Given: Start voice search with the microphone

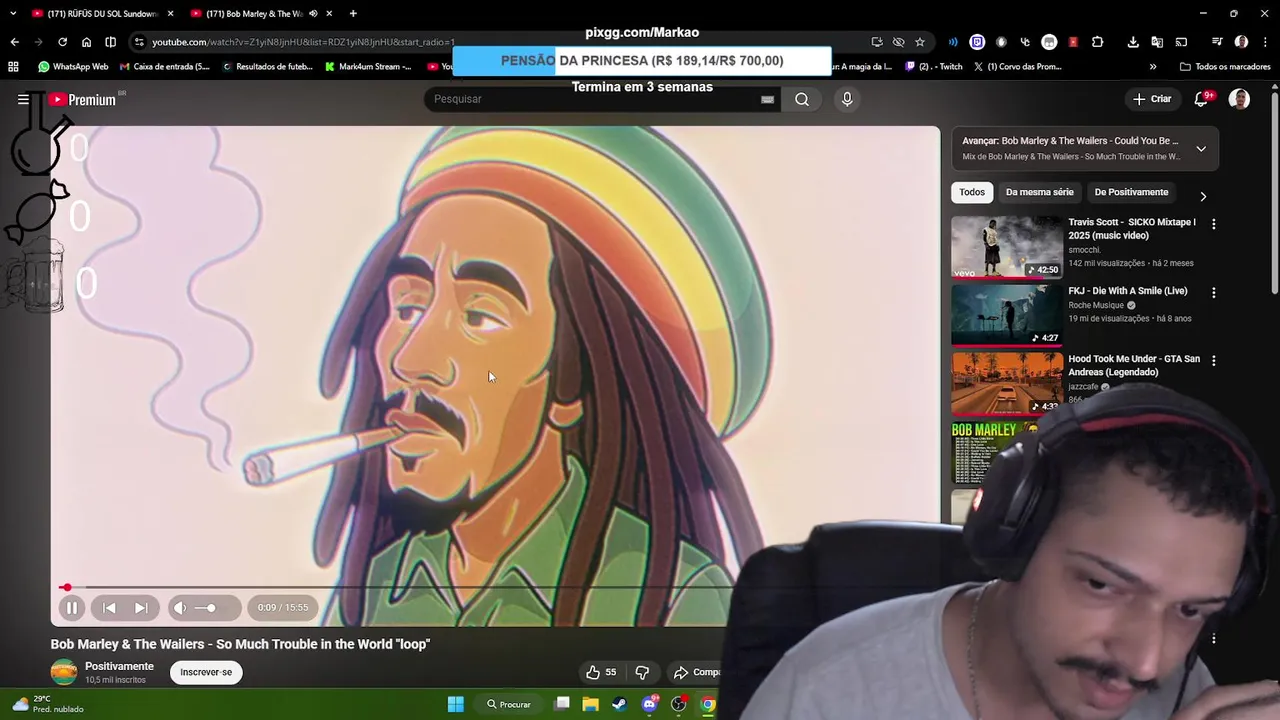Looking at the screenshot, I should click(x=847, y=99).
